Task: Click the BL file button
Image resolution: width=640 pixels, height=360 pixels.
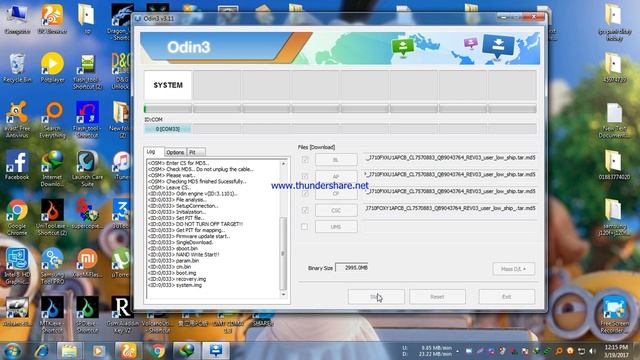Action: coord(336,160)
